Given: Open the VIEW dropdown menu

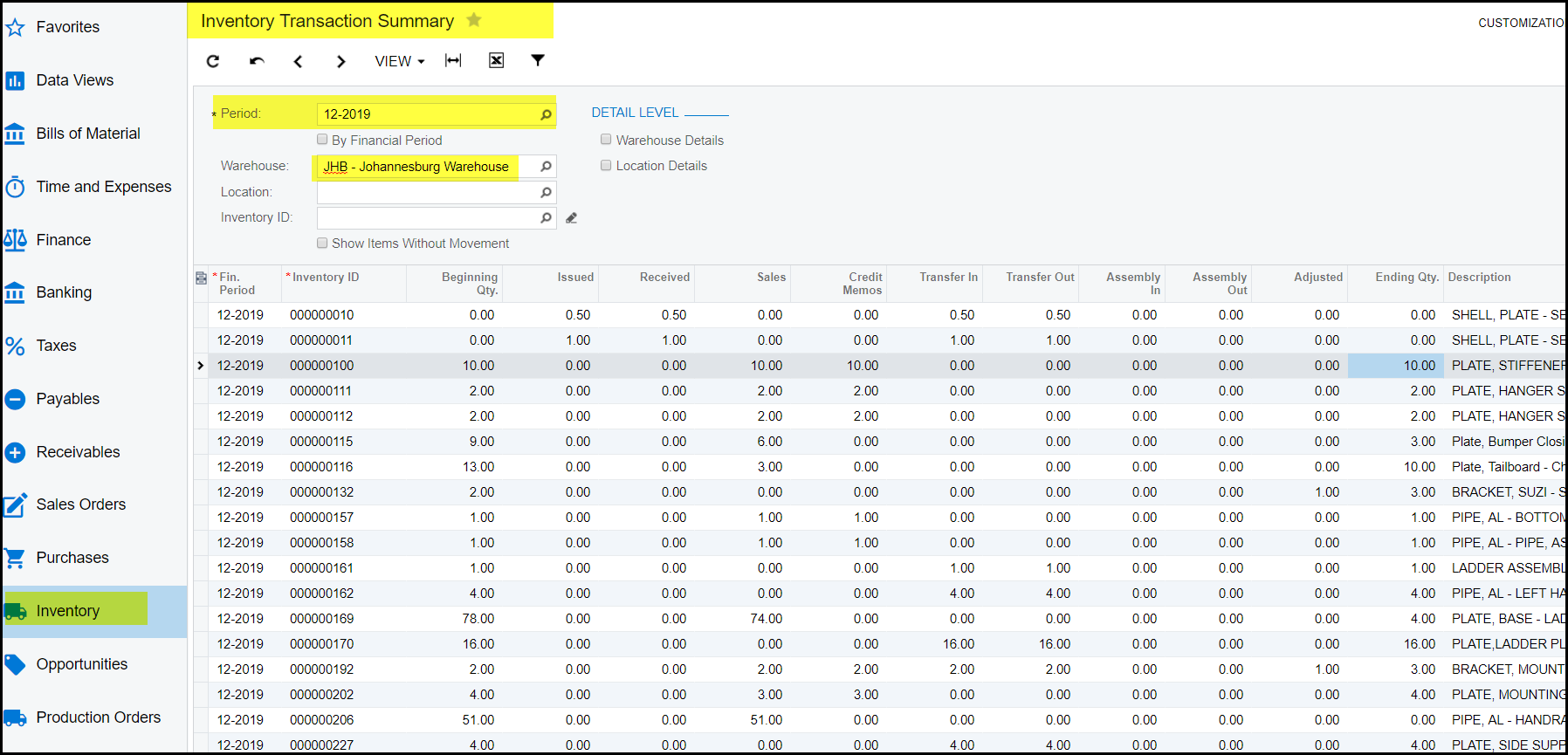Looking at the screenshot, I should 399,61.
